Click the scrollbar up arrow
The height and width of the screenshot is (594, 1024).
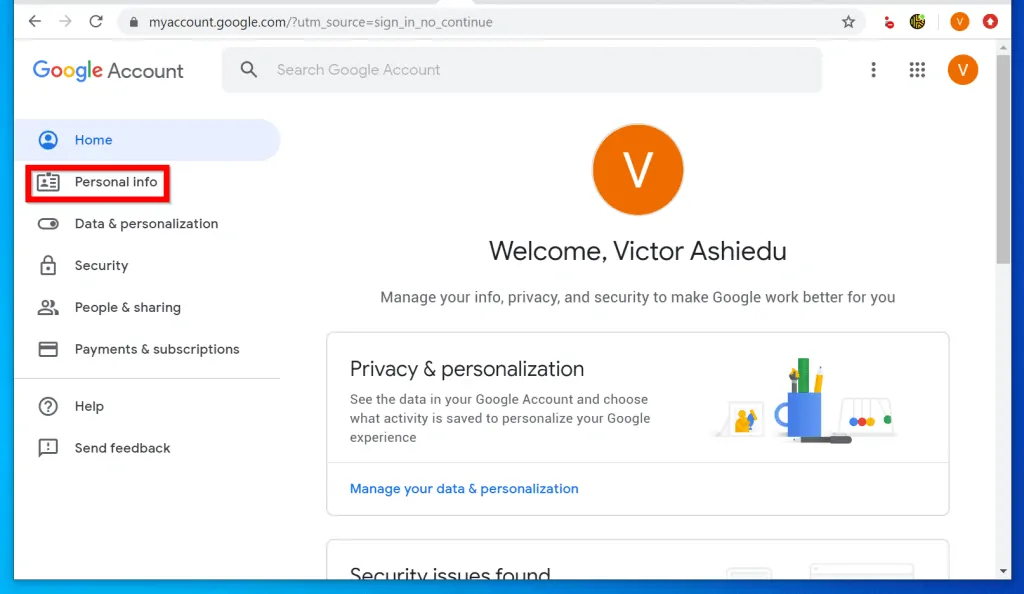tap(1003, 48)
